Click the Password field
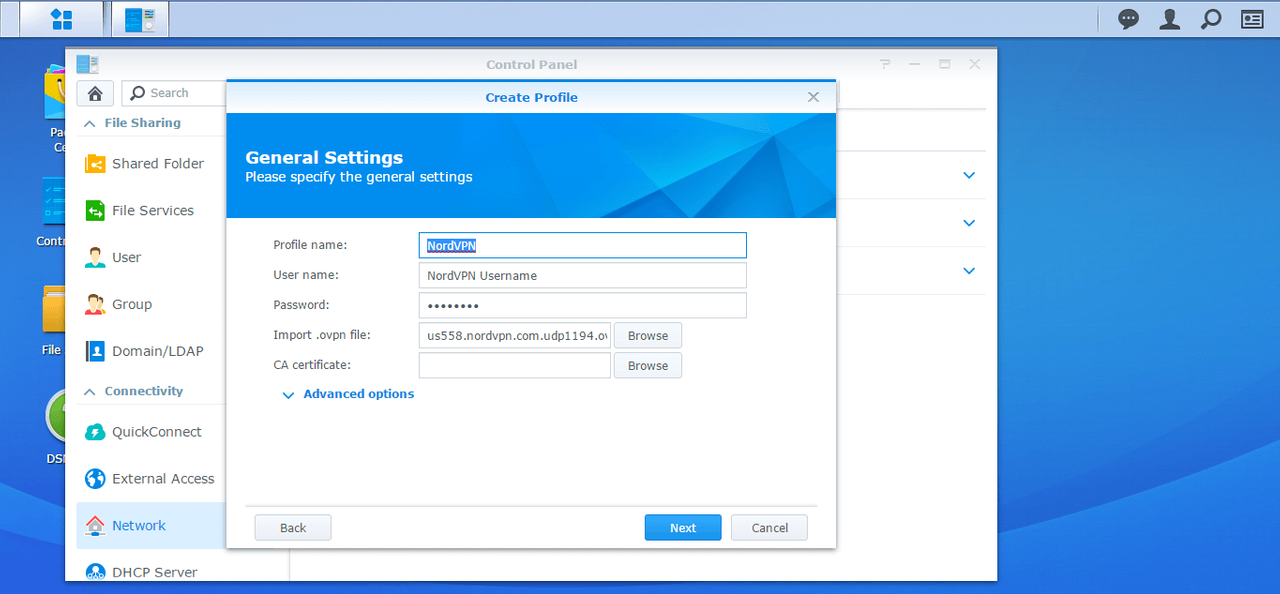The width and height of the screenshot is (1280, 594). pos(583,305)
